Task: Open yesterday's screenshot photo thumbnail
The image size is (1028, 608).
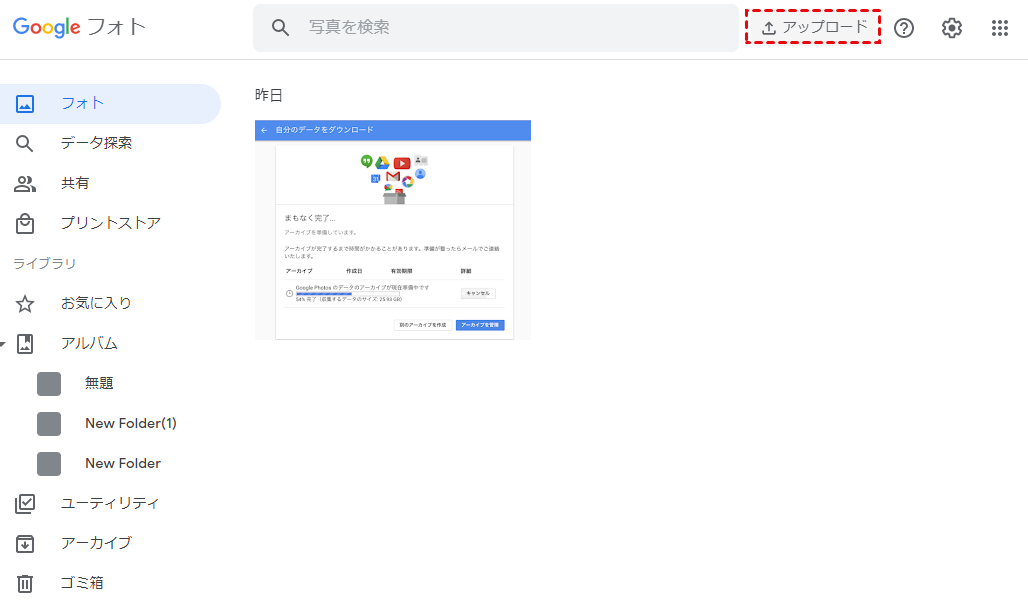Action: tap(393, 230)
